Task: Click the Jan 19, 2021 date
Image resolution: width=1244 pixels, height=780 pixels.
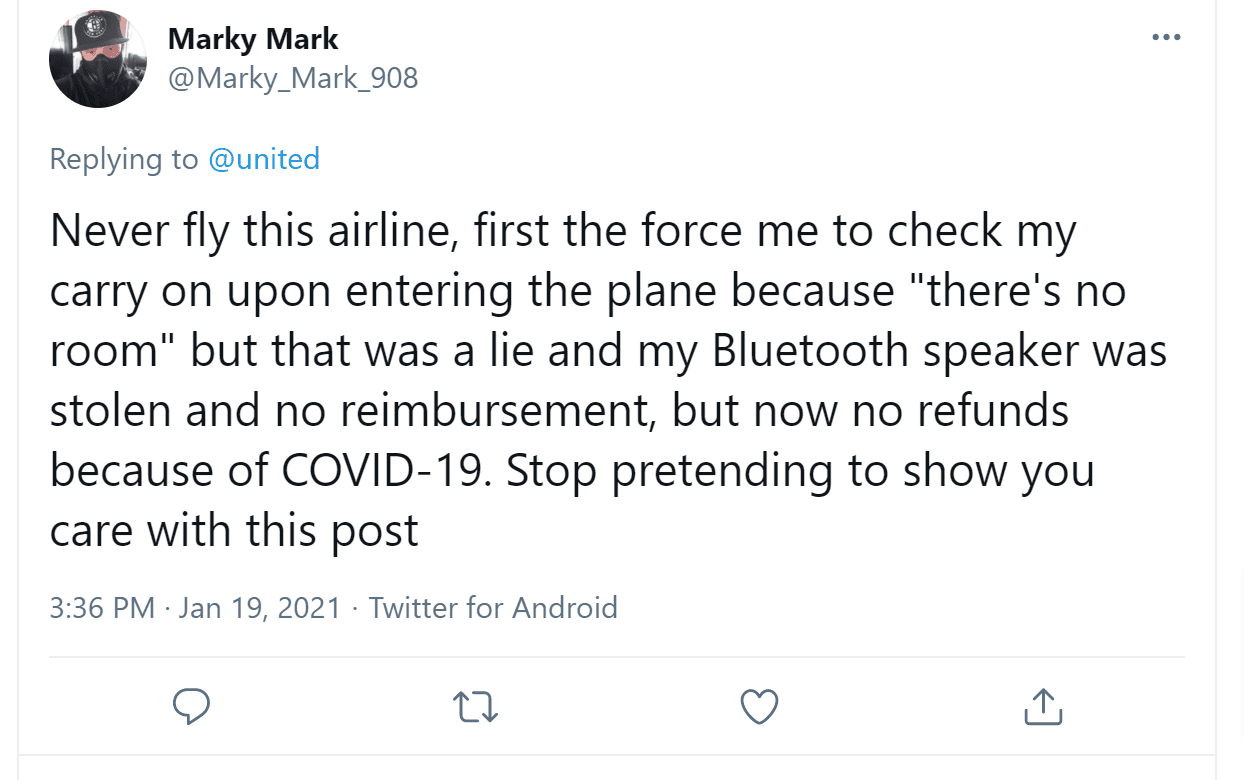Action: pos(260,607)
